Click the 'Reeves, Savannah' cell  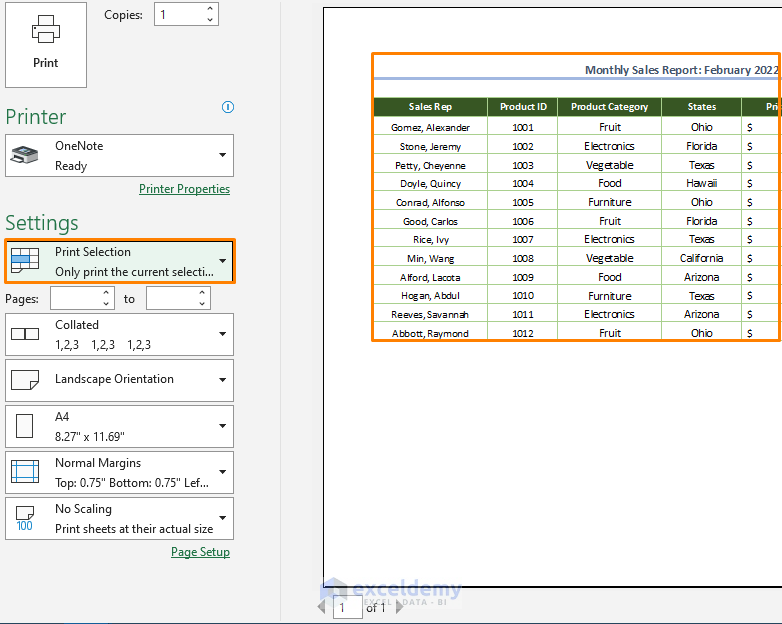coord(430,314)
